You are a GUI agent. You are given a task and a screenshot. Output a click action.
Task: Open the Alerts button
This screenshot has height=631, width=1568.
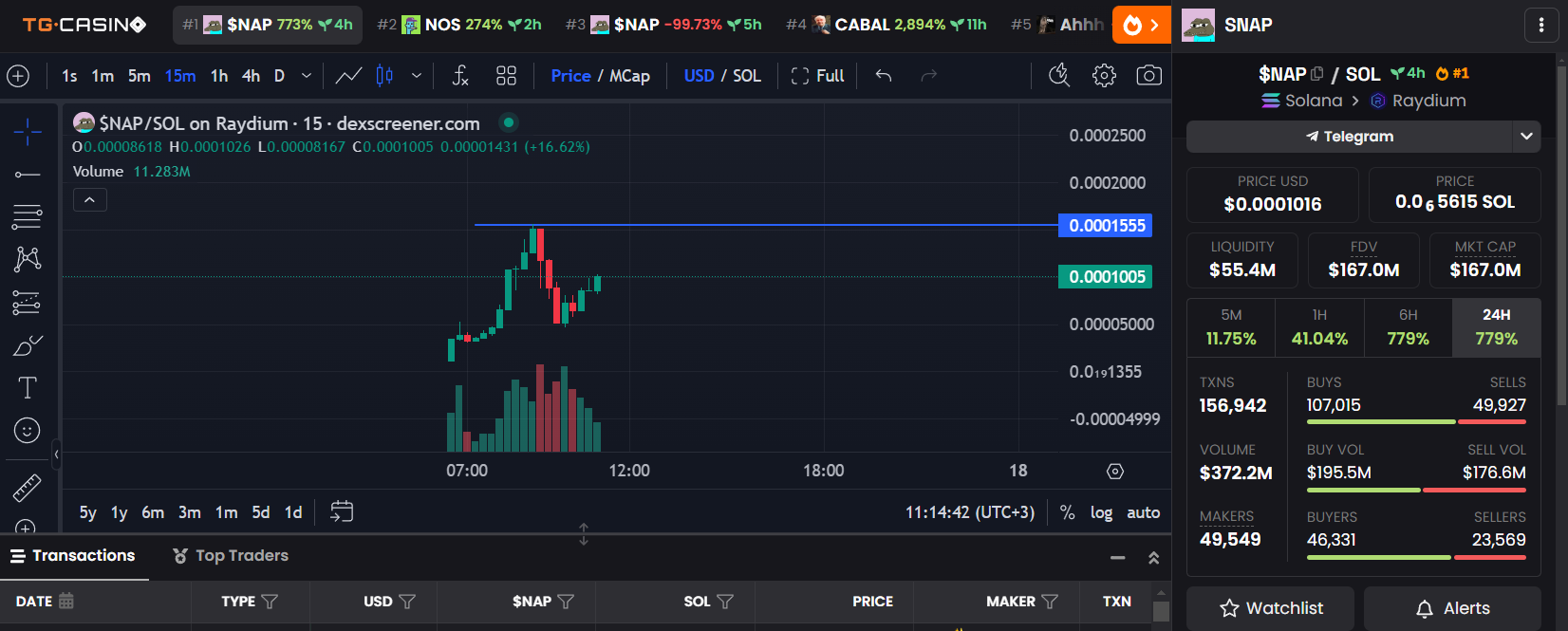click(1452, 608)
